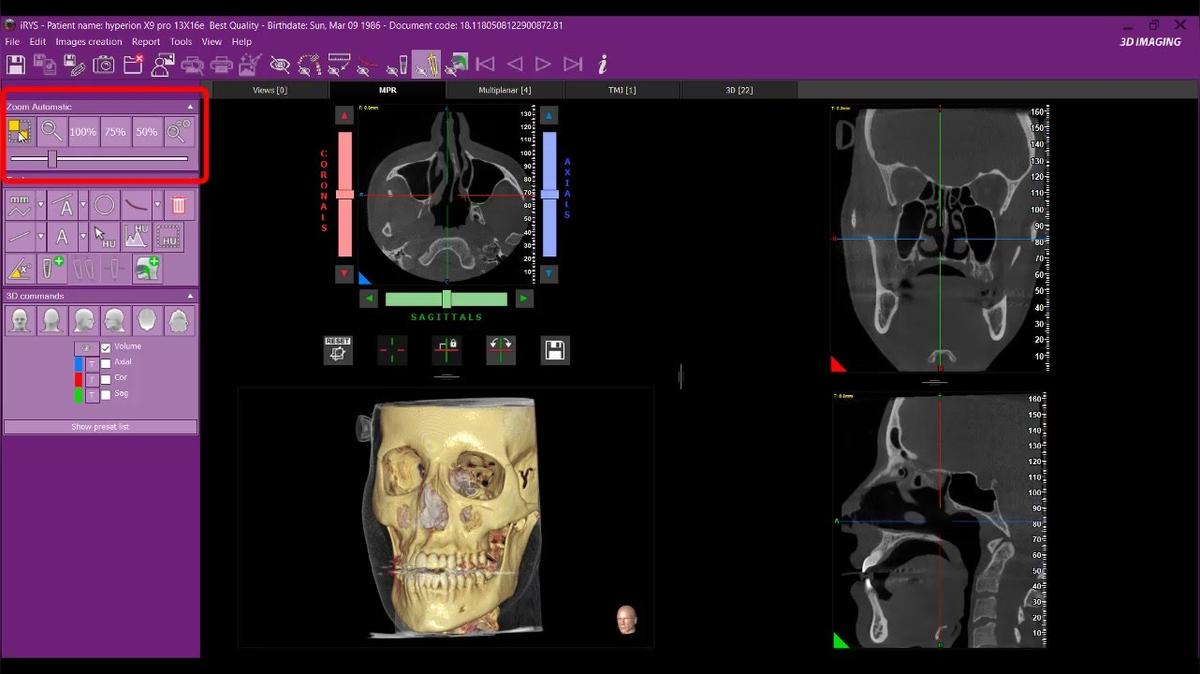Open dropdown next to angle tool

83,206
